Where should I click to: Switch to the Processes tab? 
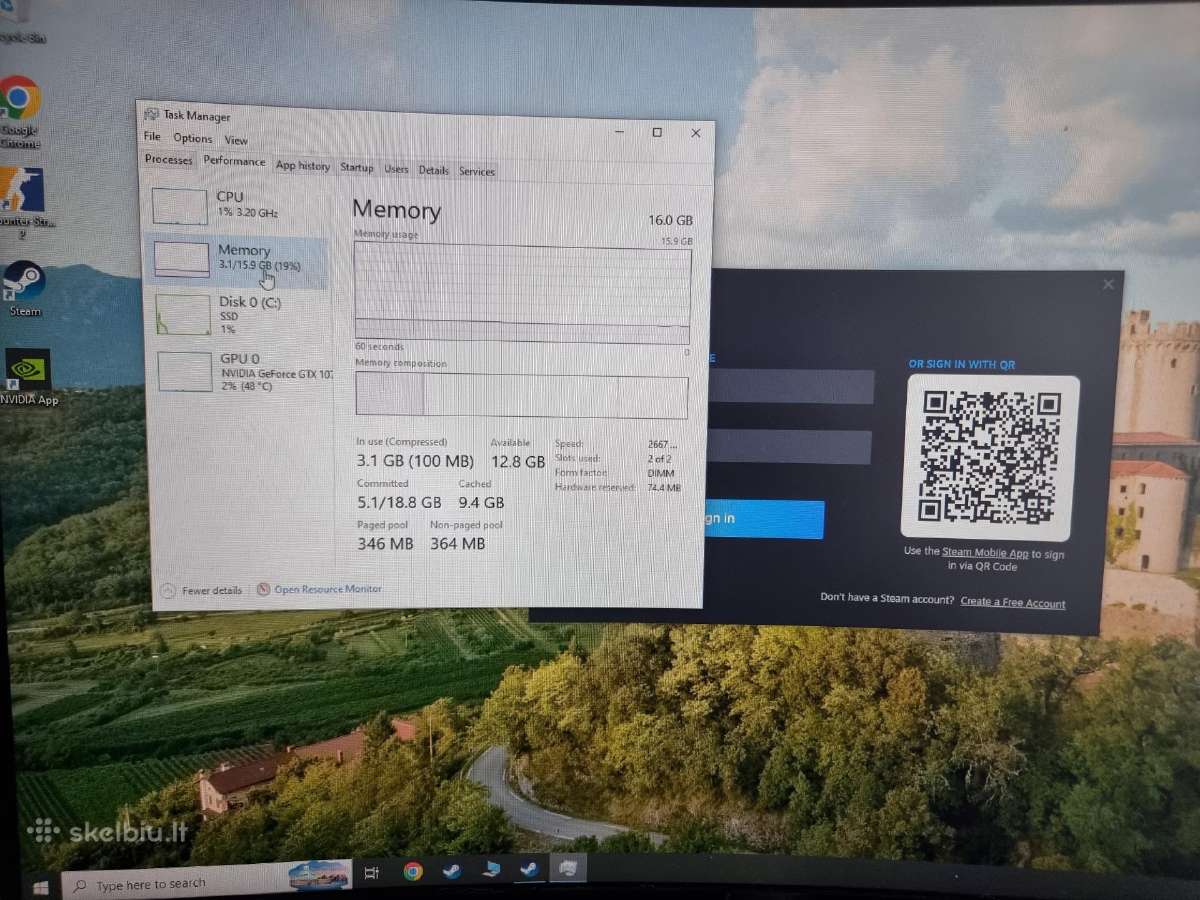tap(168, 160)
